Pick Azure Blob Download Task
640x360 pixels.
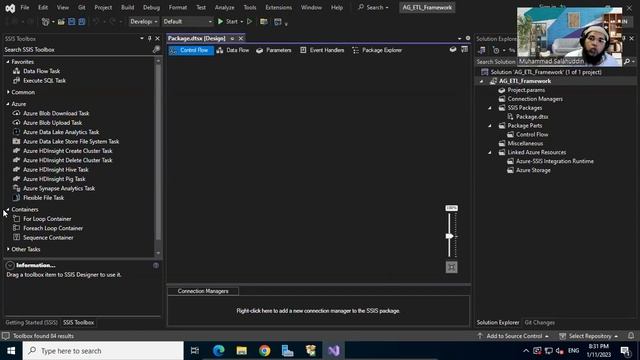click(56, 113)
